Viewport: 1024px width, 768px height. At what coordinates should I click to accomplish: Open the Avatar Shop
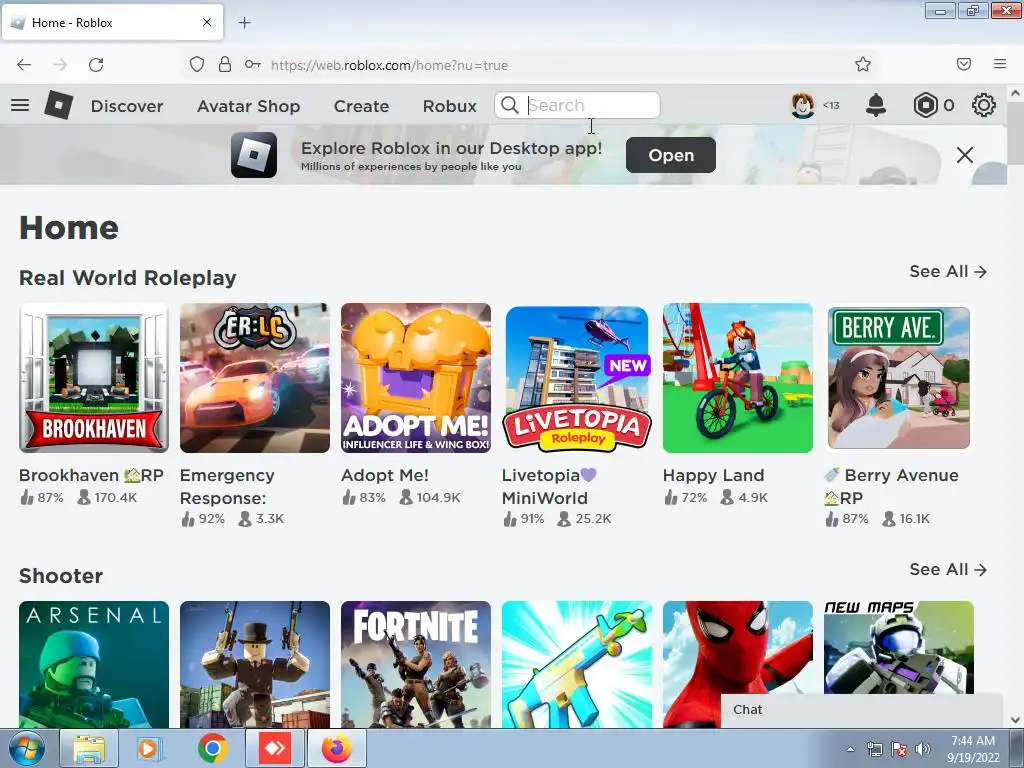pyautogui.click(x=248, y=106)
